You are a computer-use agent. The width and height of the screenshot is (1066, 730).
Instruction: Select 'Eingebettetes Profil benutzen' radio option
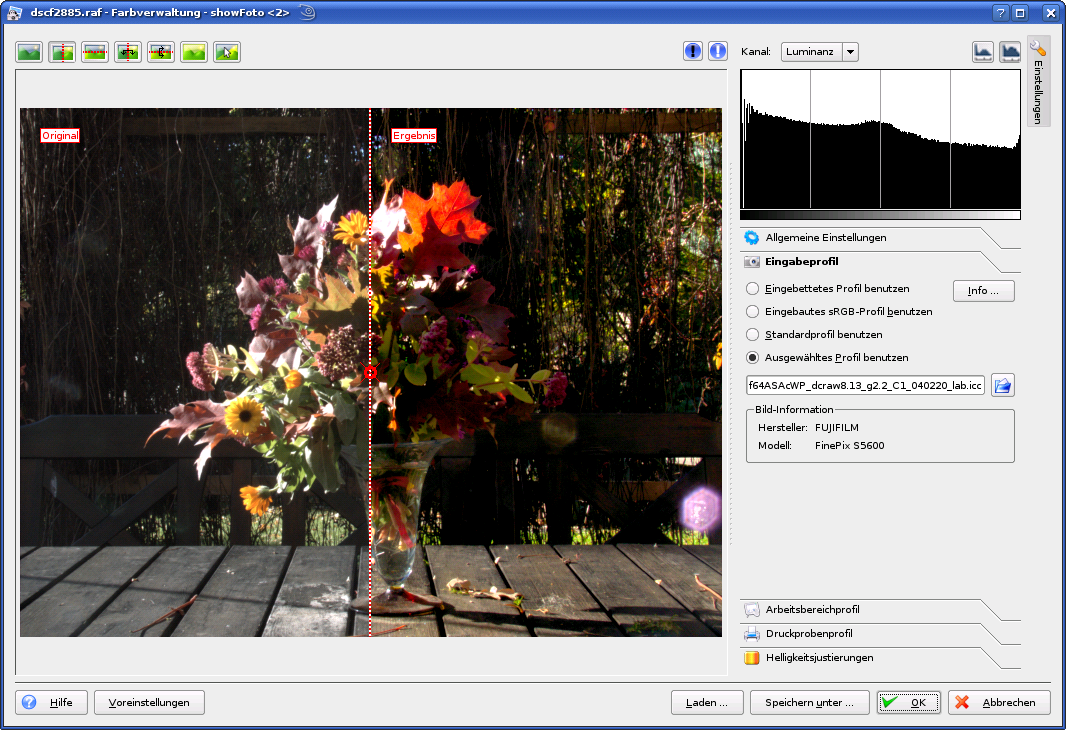753,289
